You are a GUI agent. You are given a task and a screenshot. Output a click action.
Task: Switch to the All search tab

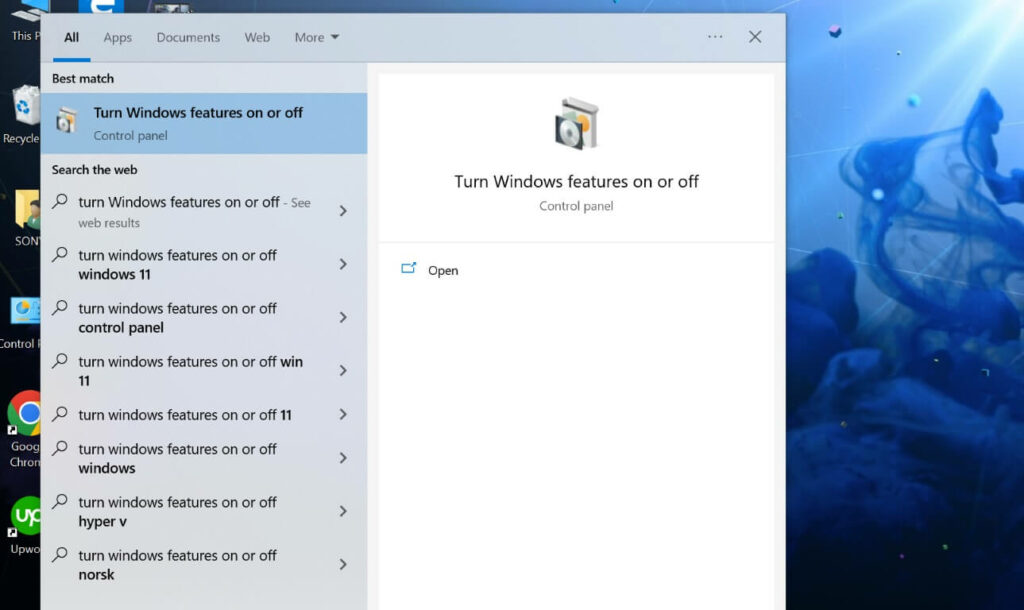pyautogui.click(x=71, y=38)
